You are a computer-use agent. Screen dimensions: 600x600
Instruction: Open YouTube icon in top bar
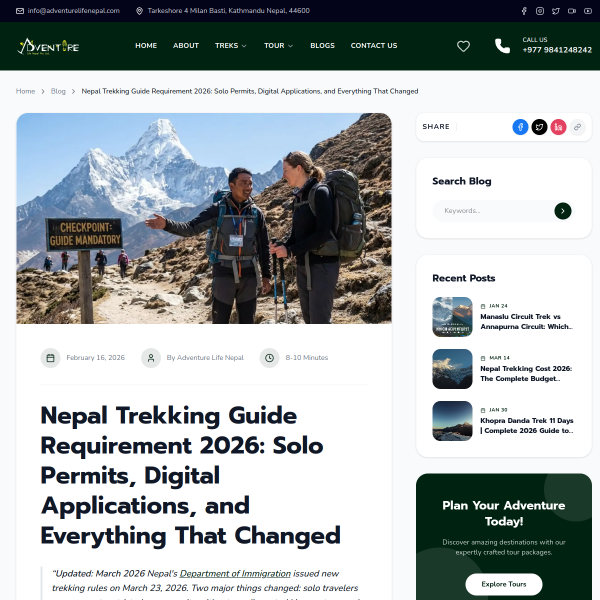pos(588,11)
